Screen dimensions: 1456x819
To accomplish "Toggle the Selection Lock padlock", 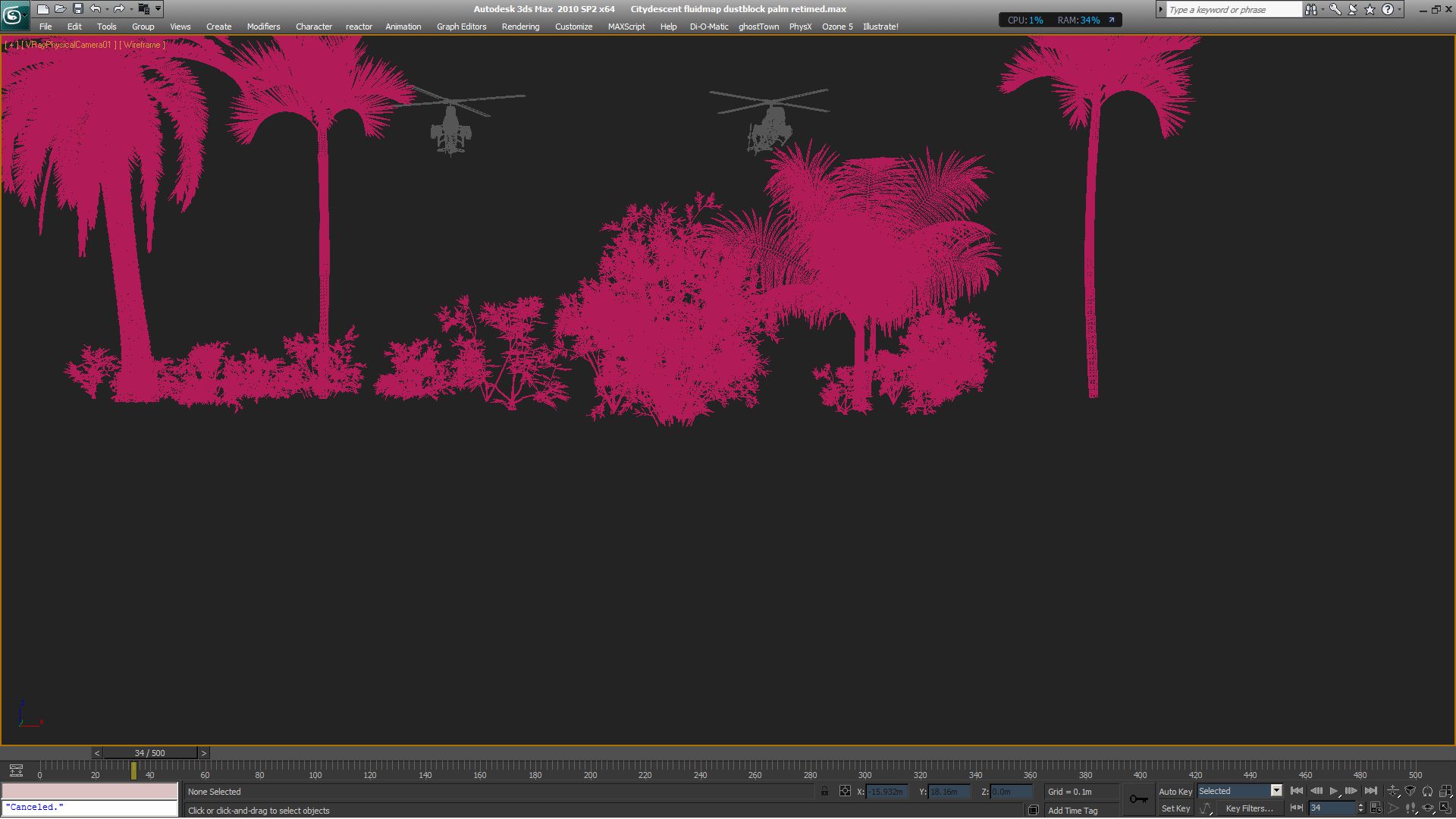I will point(824,791).
